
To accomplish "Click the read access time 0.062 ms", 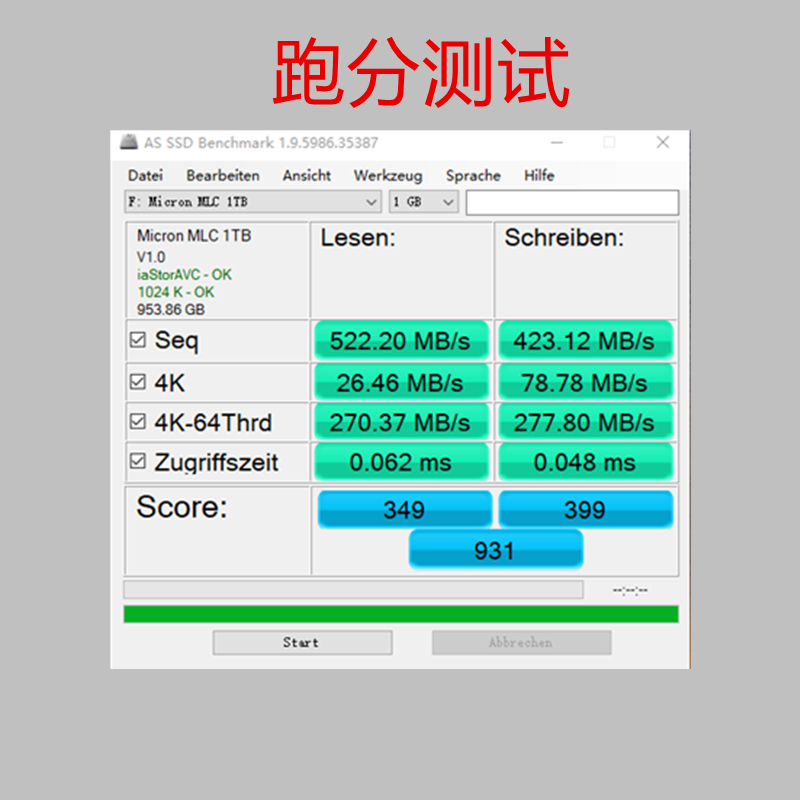I will [401, 462].
